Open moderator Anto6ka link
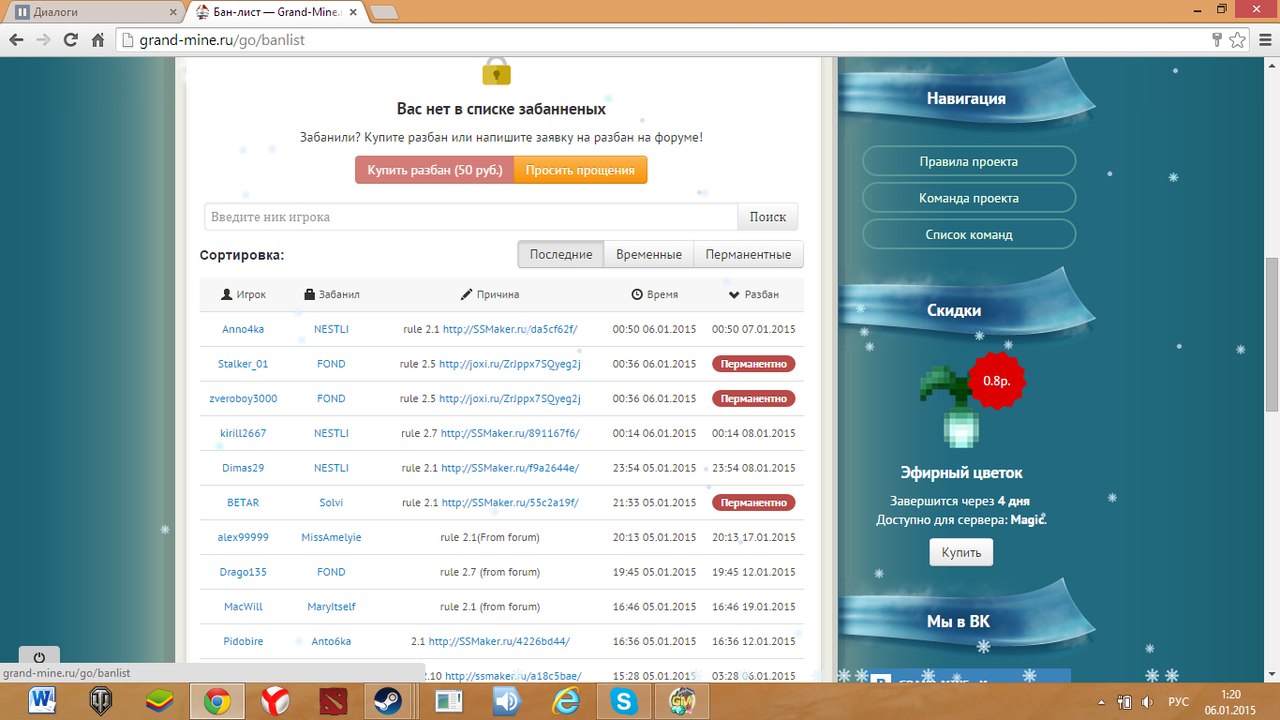The height and width of the screenshot is (720, 1280). [331, 641]
